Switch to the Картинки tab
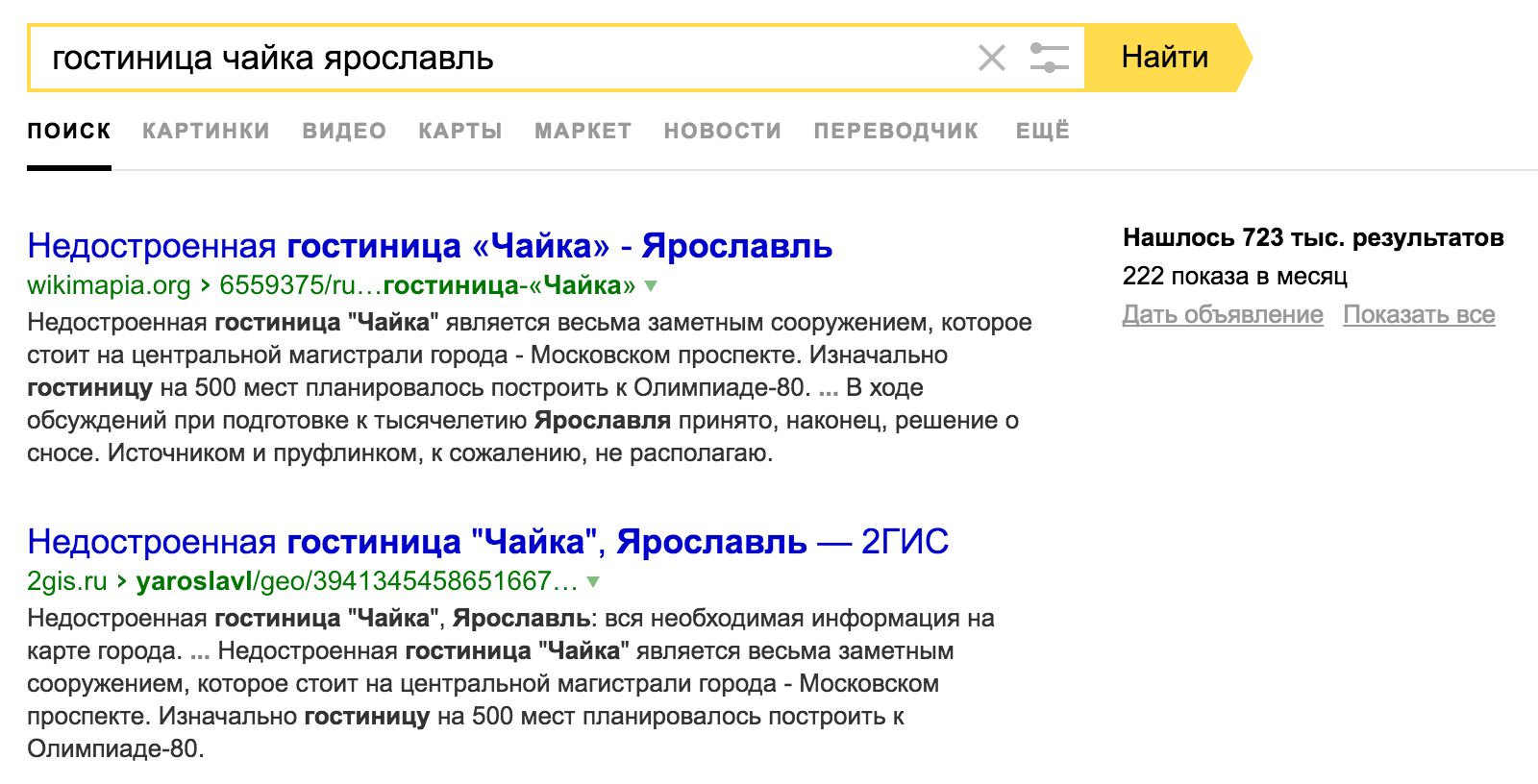This screenshot has width=1538, height=784. point(206,131)
